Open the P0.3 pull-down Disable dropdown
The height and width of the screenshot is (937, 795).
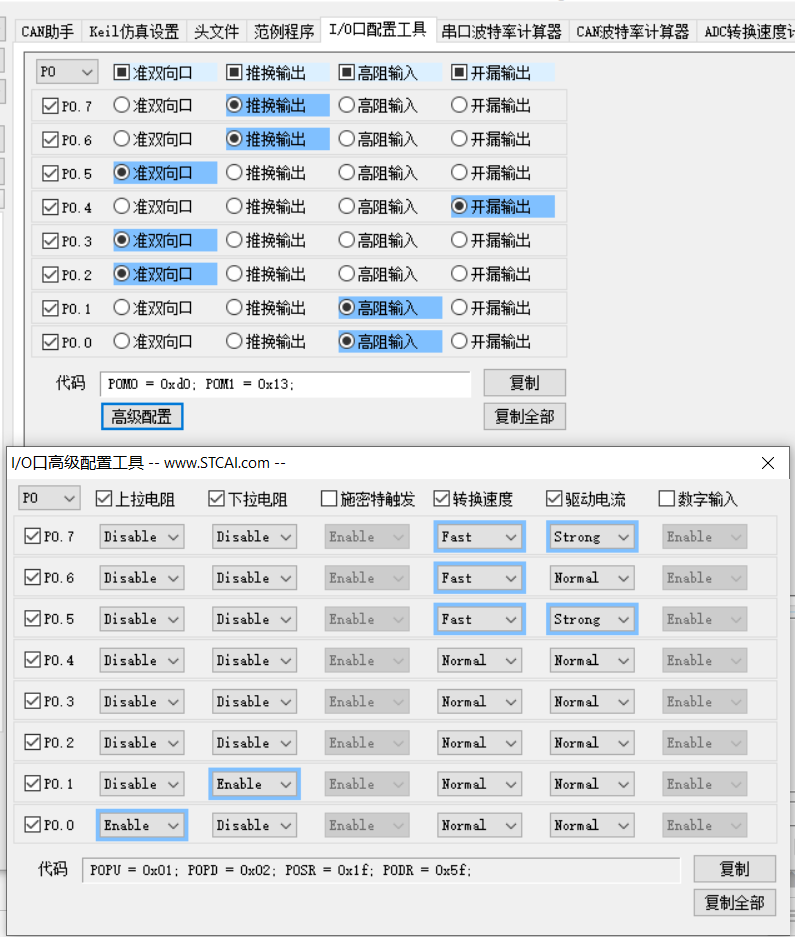254,702
